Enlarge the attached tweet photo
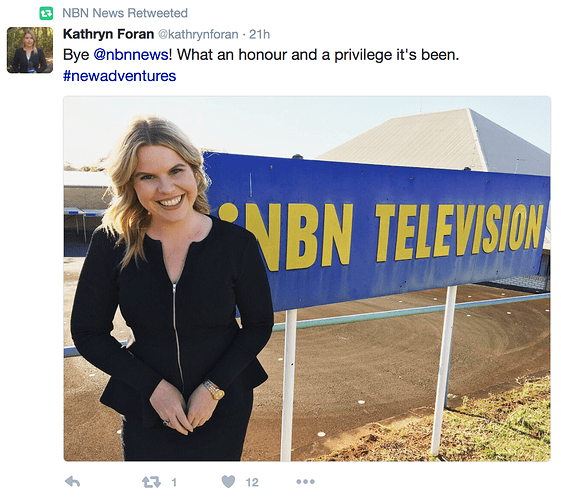The height and width of the screenshot is (500, 561). pos(307,279)
